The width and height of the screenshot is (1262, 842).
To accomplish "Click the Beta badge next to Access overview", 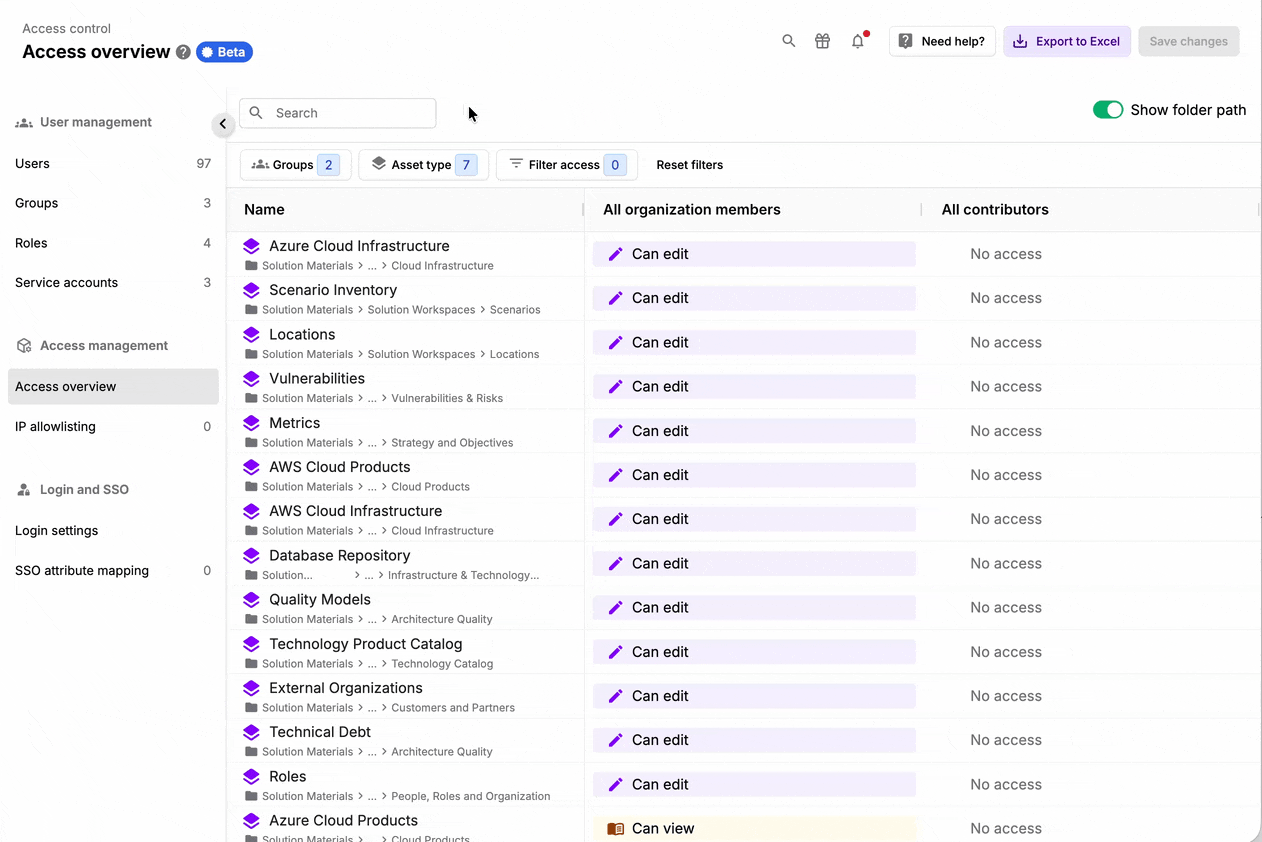I will tap(224, 51).
